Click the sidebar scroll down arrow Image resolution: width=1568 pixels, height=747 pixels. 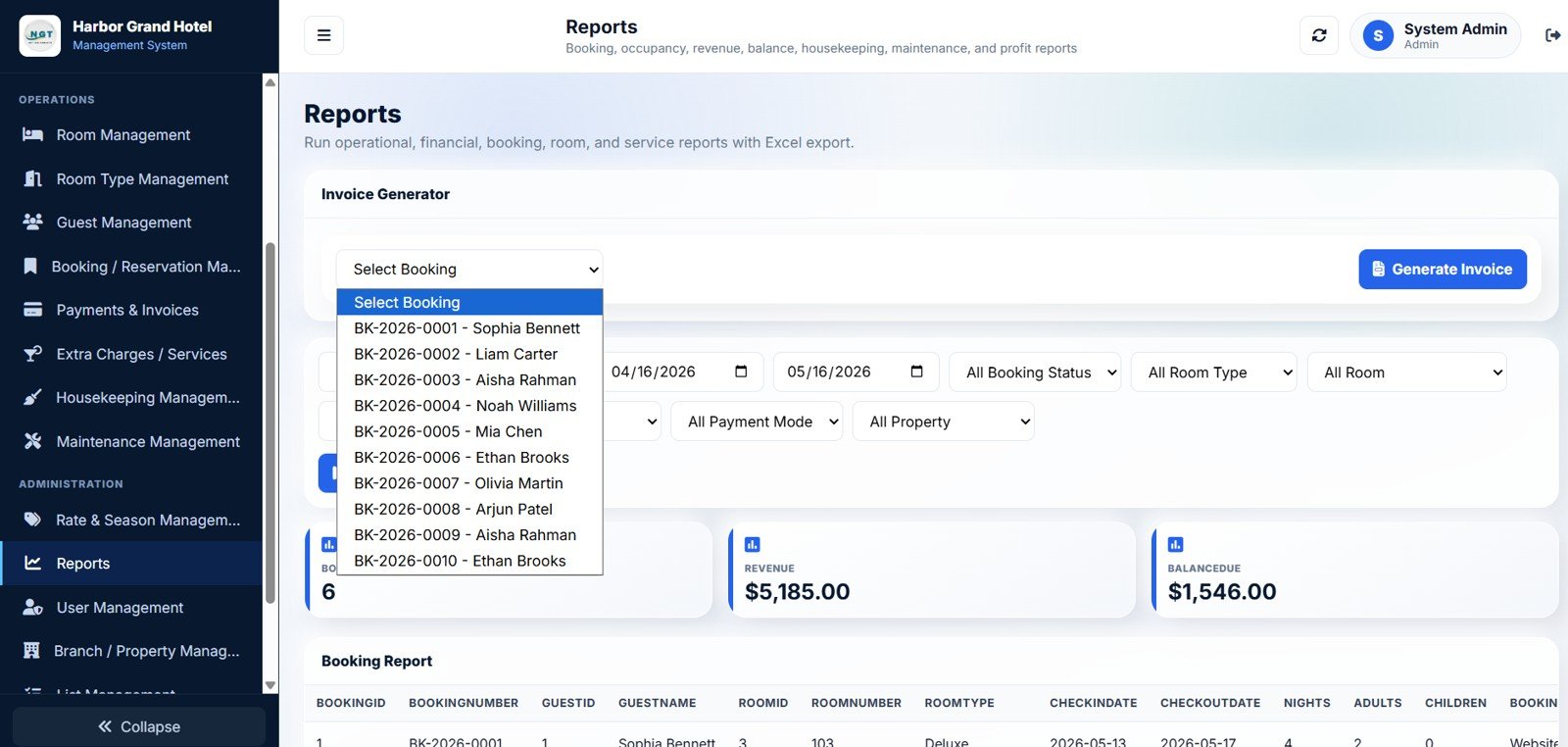coord(270,685)
